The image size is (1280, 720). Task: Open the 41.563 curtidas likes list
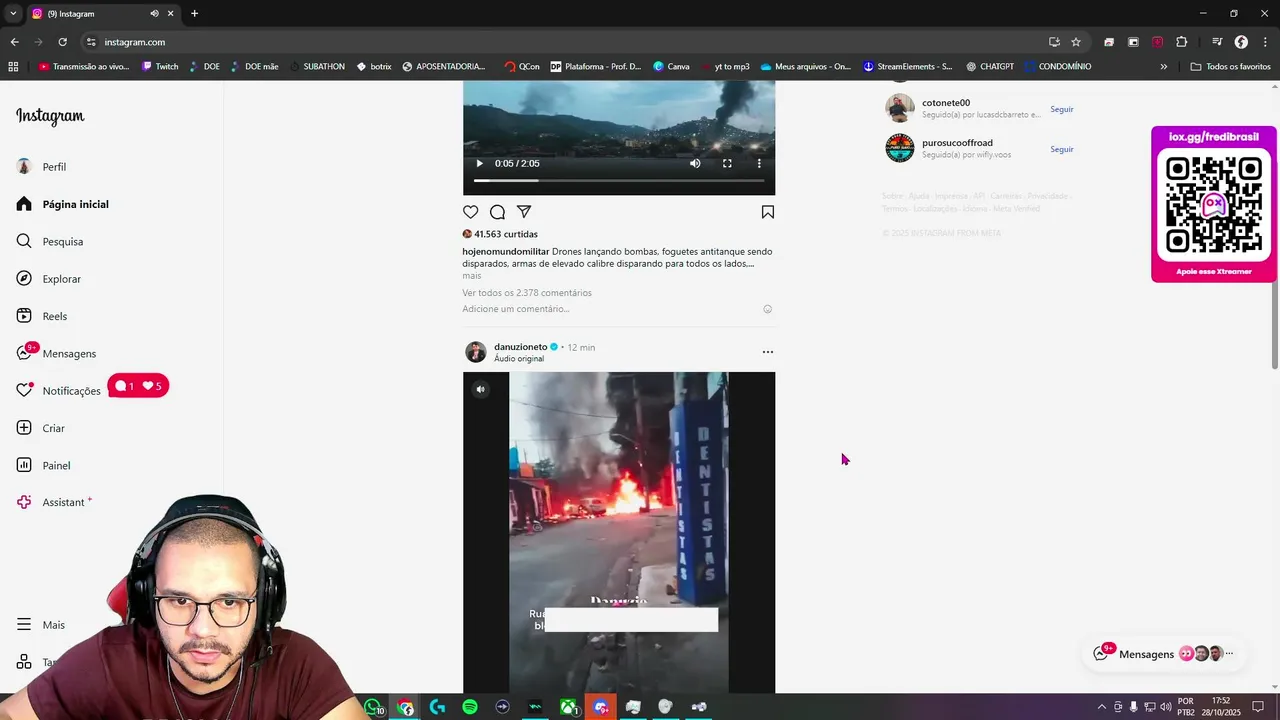click(x=506, y=234)
